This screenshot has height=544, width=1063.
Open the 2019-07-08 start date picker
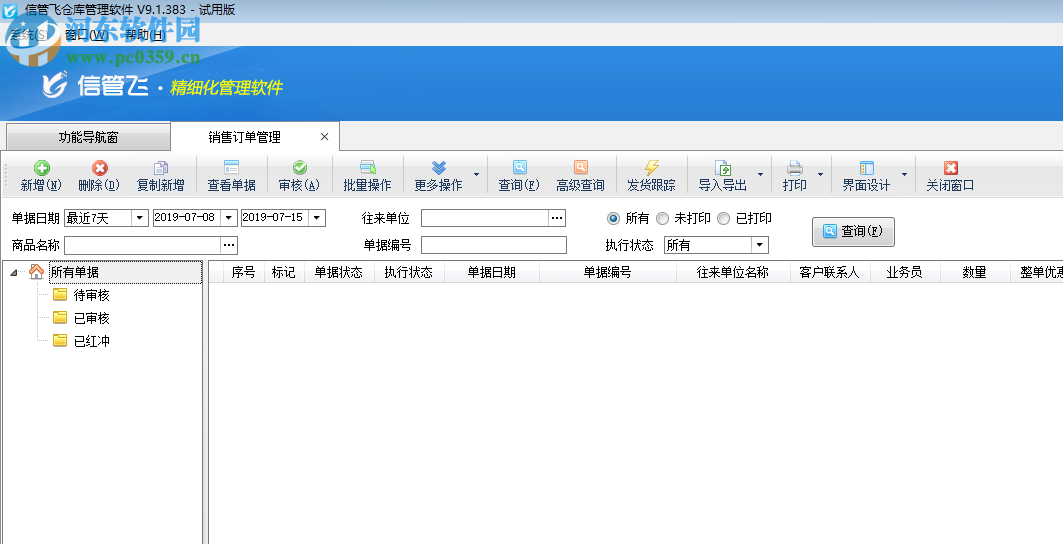(228, 218)
